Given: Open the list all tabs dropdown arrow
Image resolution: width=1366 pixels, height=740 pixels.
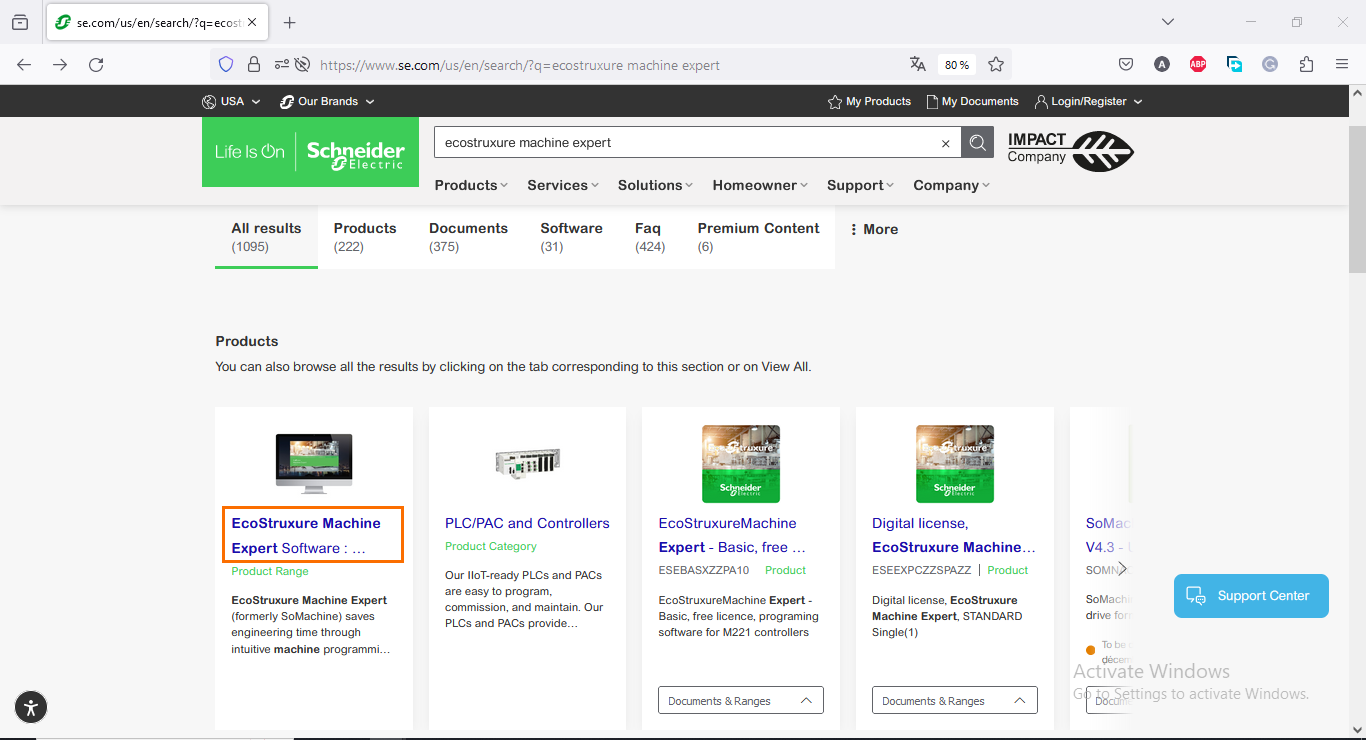Looking at the screenshot, I should [x=1167, y=22].
